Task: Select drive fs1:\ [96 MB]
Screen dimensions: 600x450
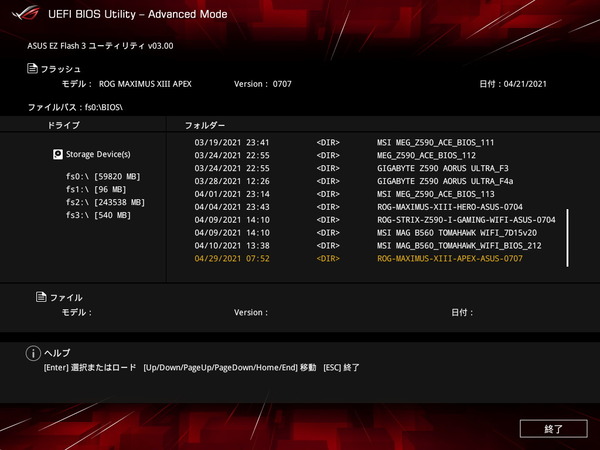Action: tap(96, 189)
